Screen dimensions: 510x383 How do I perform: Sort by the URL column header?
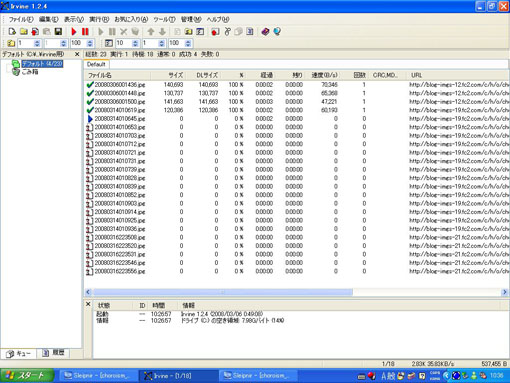(x=458, y=75)
